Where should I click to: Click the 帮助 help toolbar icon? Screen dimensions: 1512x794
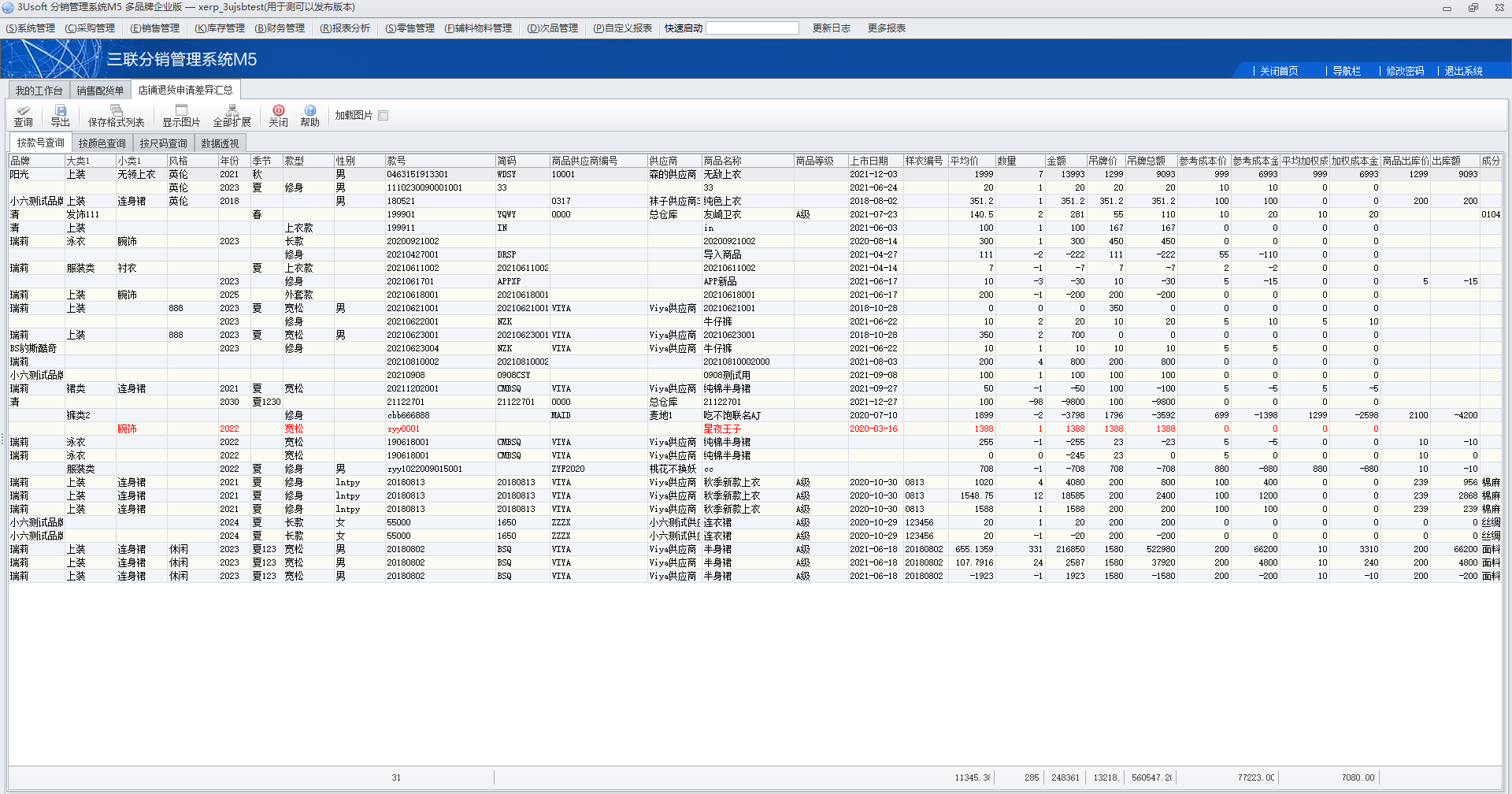coord(310,116)
